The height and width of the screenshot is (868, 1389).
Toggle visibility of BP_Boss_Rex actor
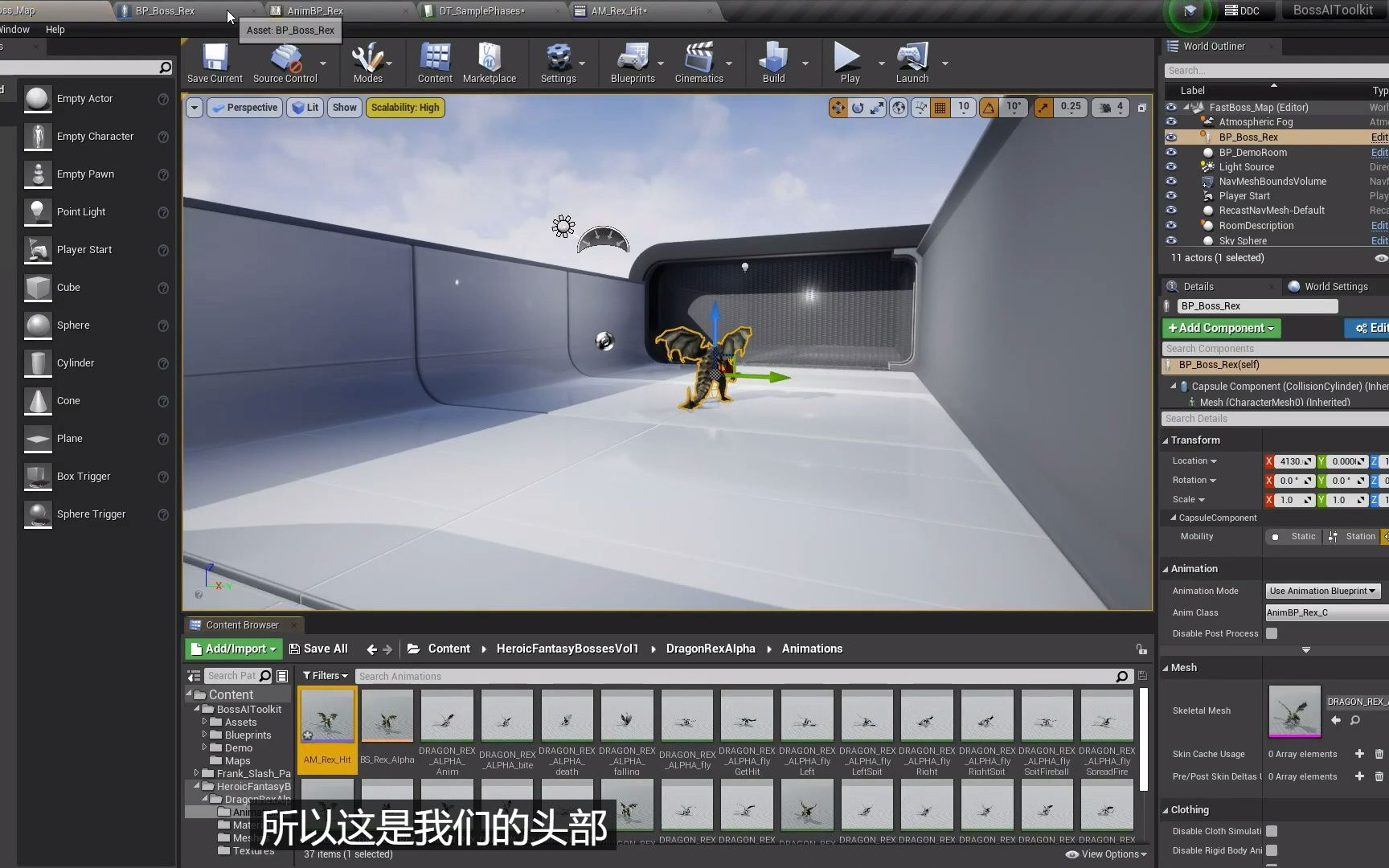click(x=1171, y=137)
